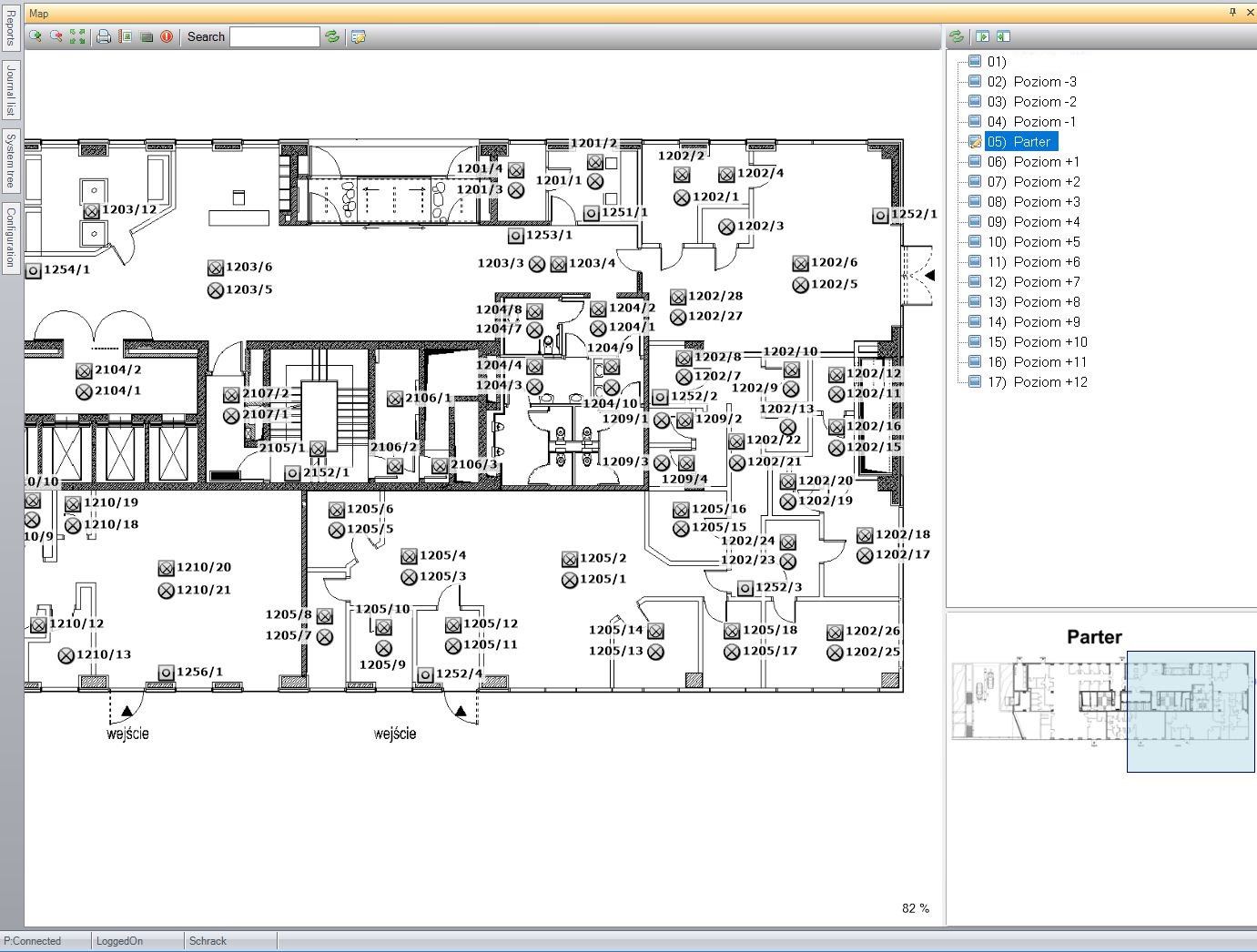
Task: Click the print map icon
Action: click(x=104, y=36)
